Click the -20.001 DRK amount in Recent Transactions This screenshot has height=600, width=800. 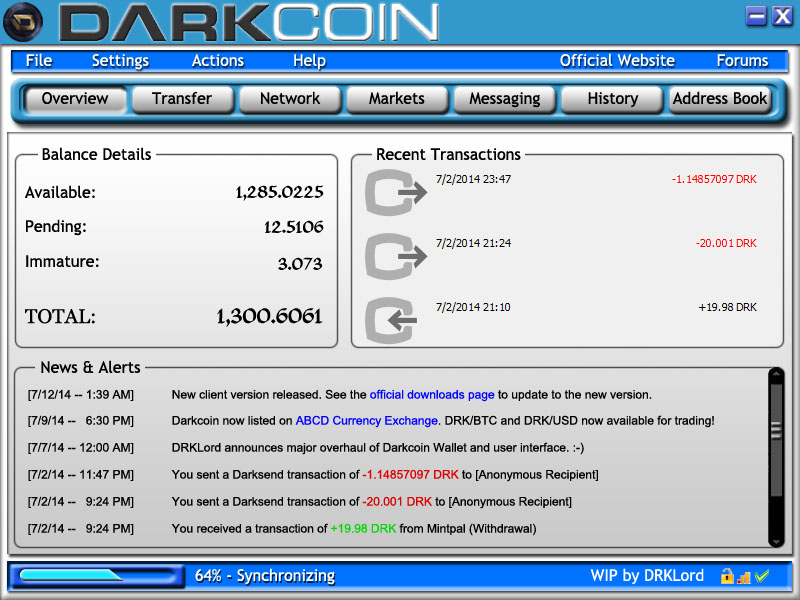click(726, 243)
